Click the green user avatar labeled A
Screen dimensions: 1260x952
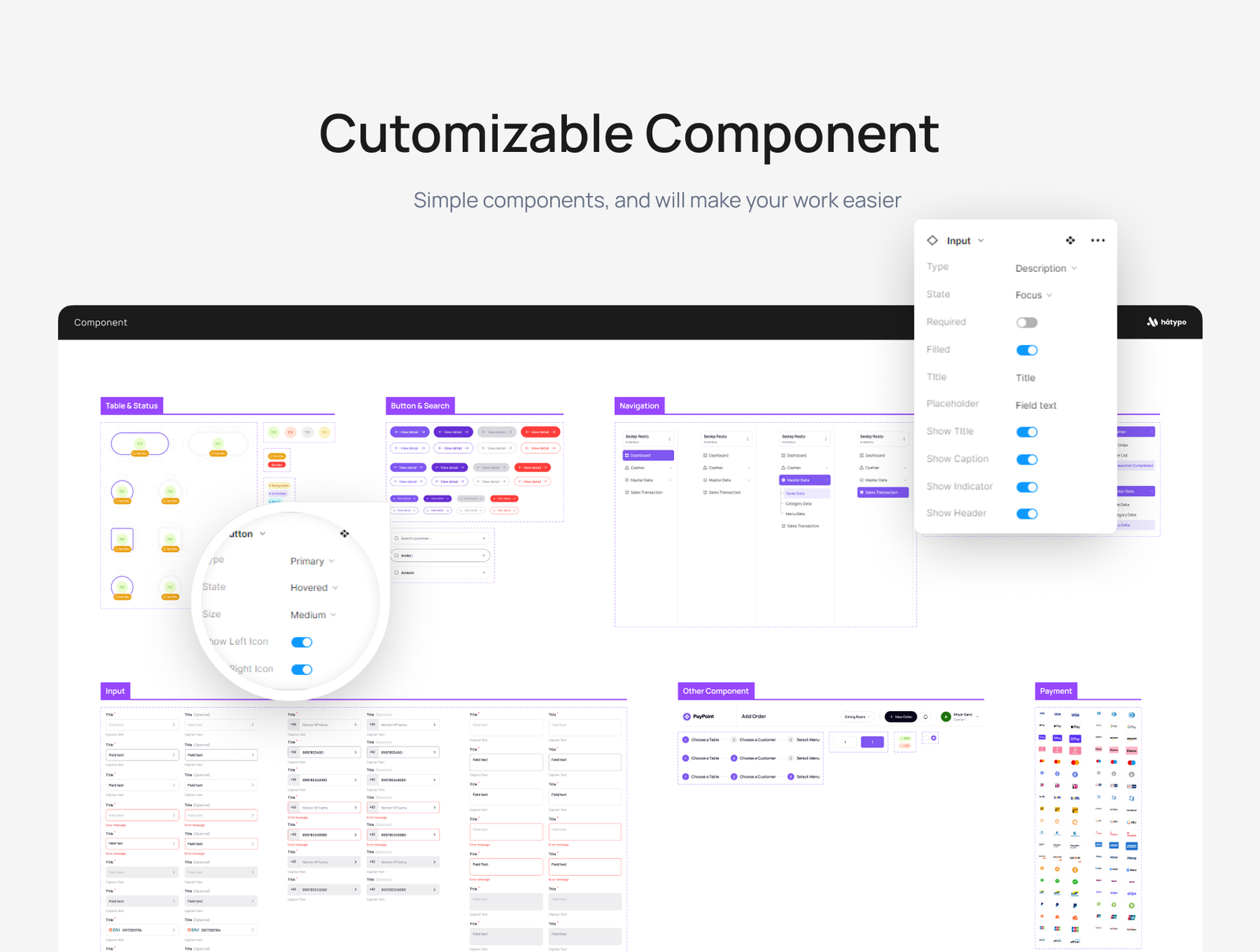pos(946,717)
